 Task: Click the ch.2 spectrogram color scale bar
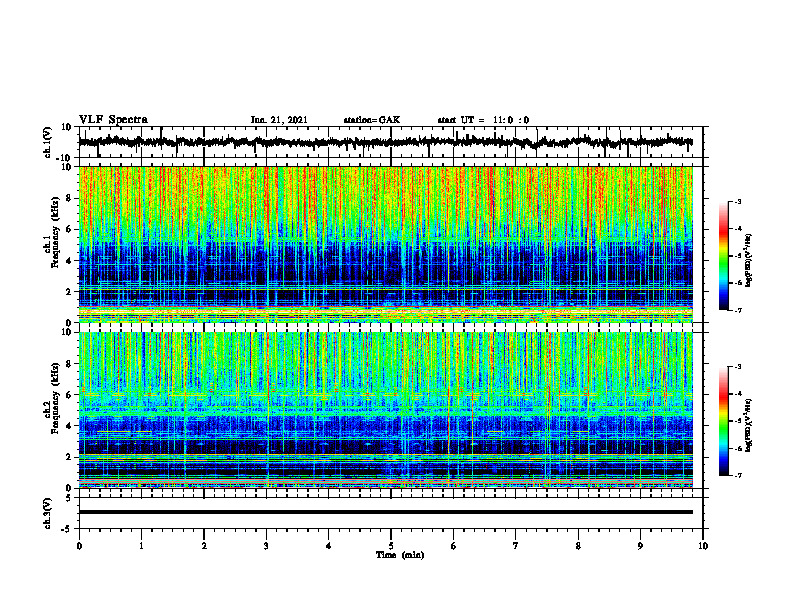(723, 421)
